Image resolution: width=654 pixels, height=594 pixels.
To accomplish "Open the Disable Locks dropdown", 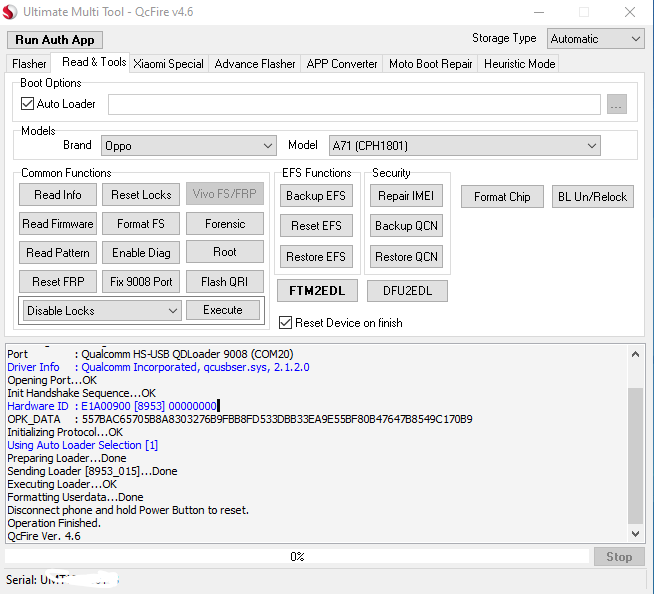I will (x=102, y=311).
